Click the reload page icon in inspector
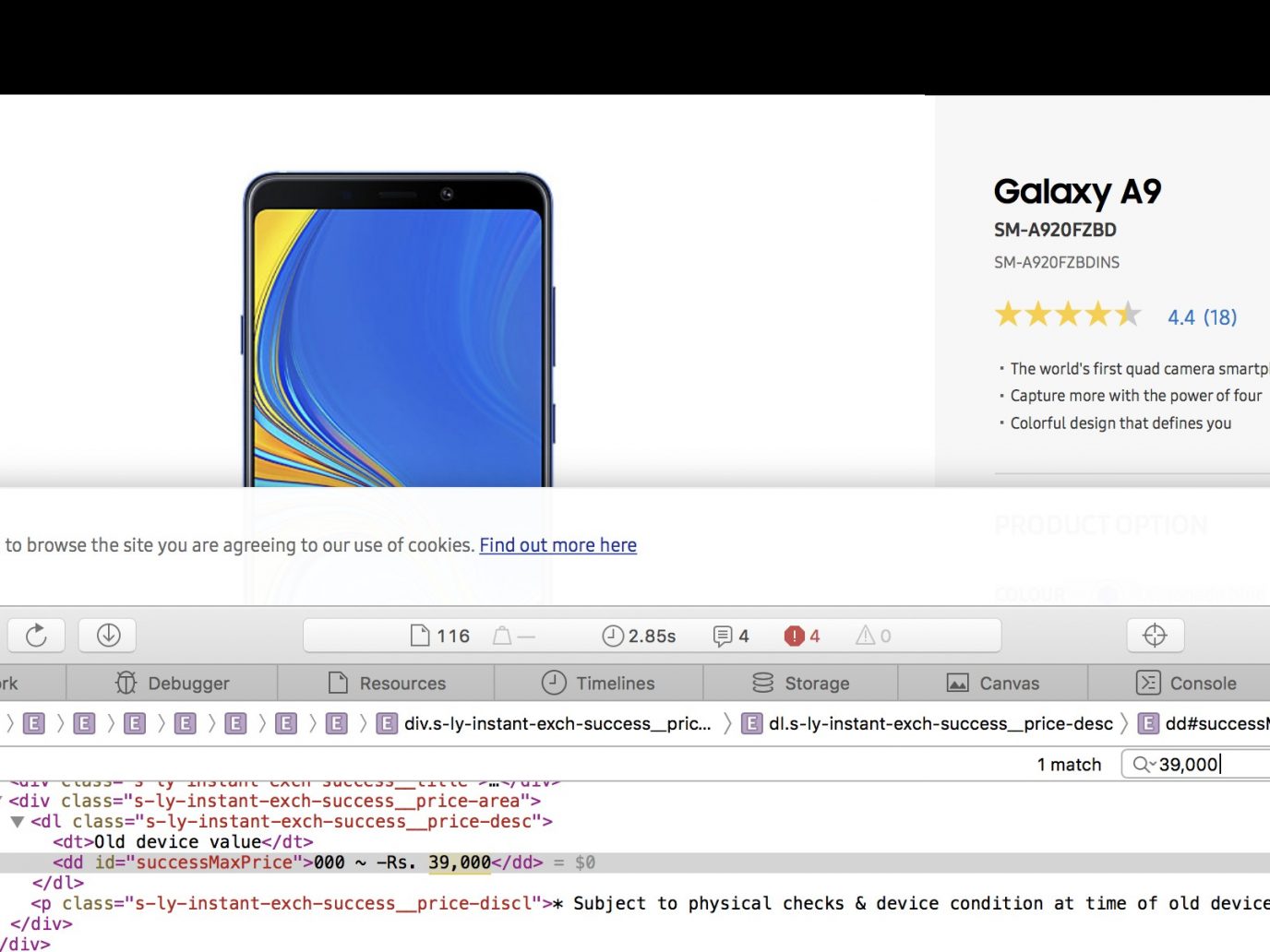Viewport: 1270px width, 952px height. point(36,635)
